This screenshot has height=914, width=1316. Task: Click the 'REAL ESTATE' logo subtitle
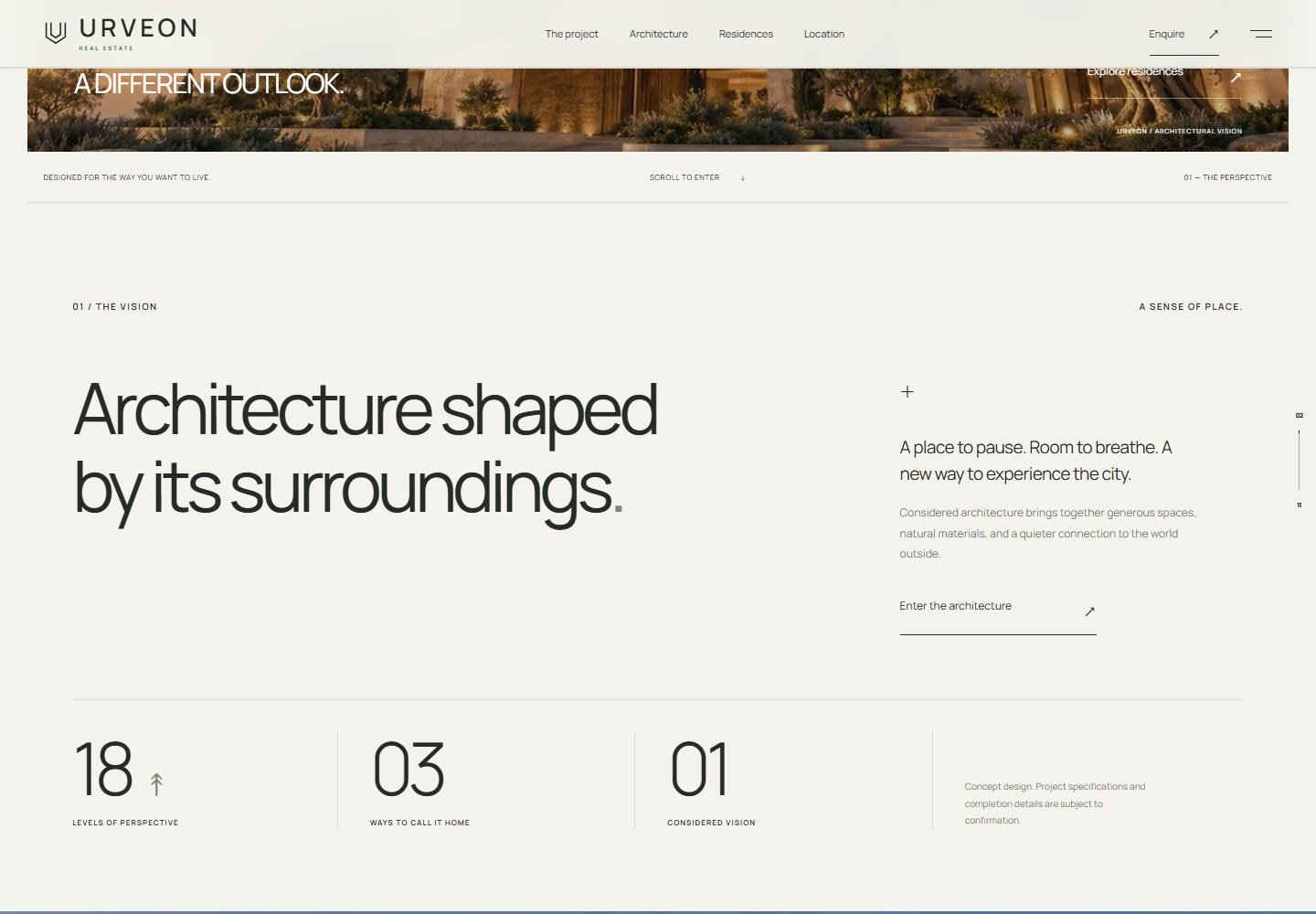106,48
